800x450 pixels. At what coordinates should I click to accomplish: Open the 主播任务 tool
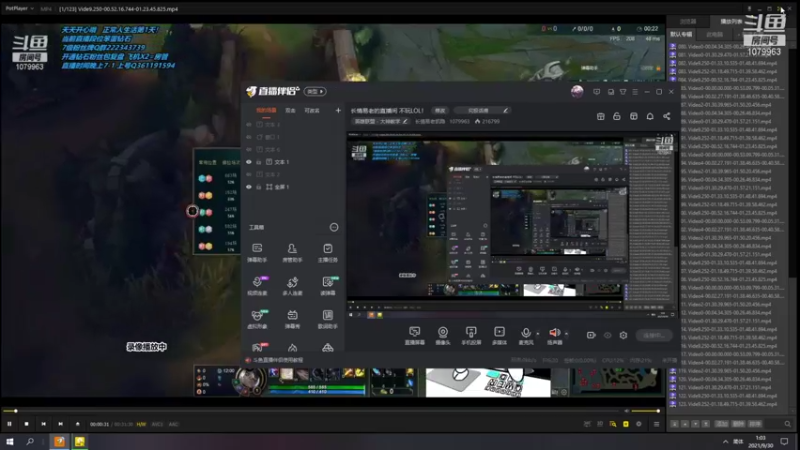pyautogui.click(x=328, y=252)
